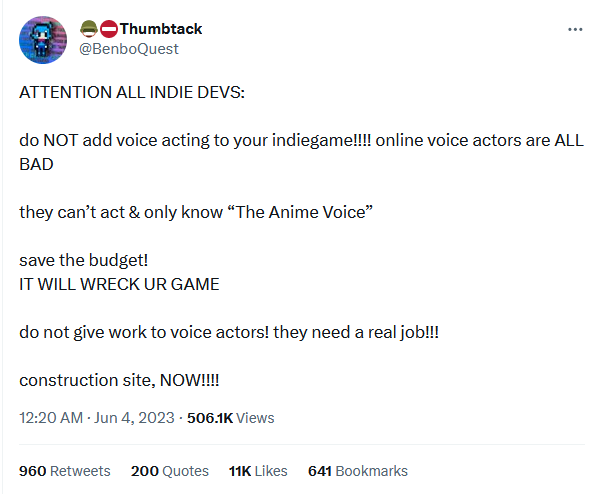Show the 200 Quotes list
The width and height of the screenshot is (601, 494).
tap(170, 470)
